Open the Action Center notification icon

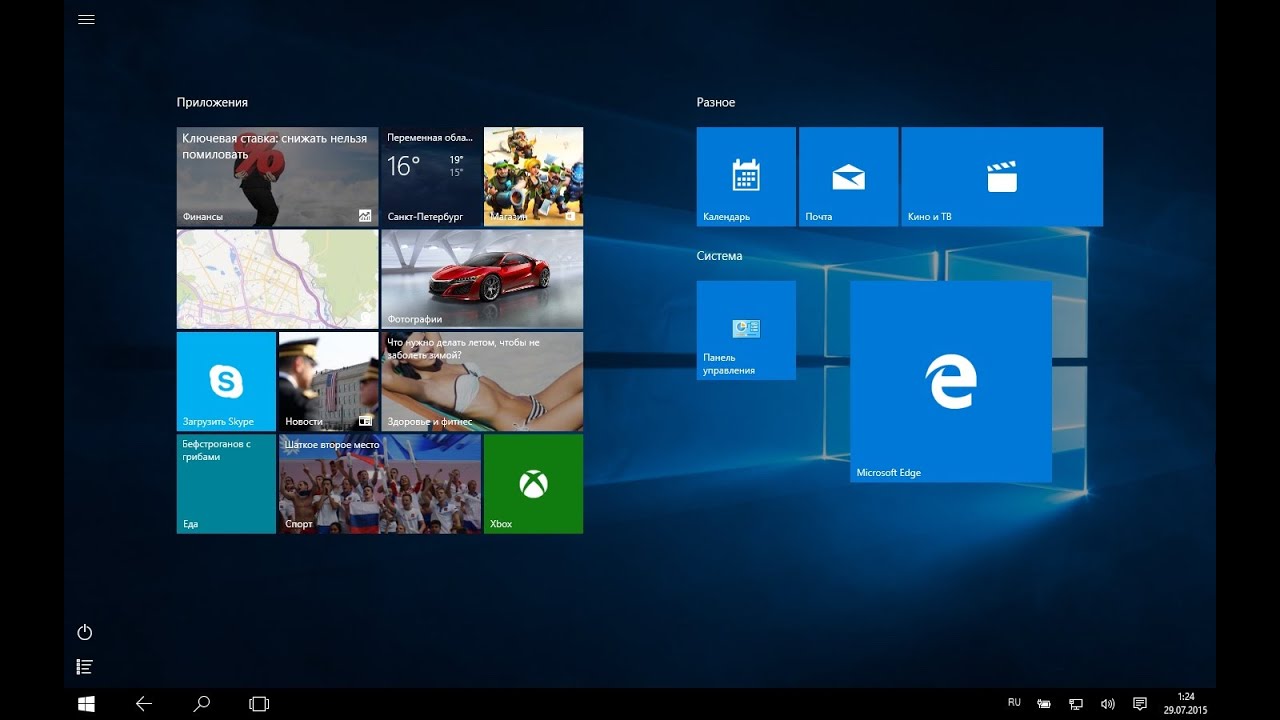point(1140,704)
